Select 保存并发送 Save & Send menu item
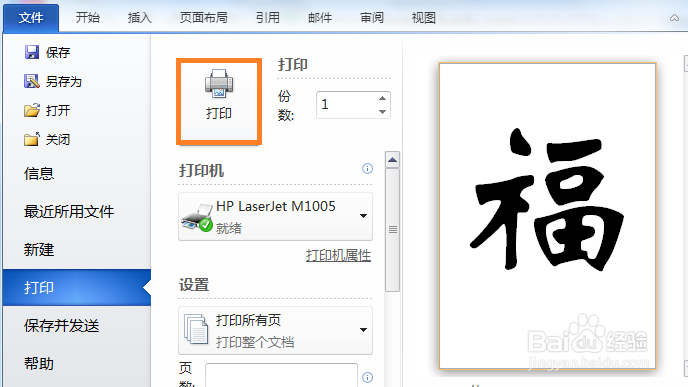Screen dimensions: 688x387 (x=77, y=326)
